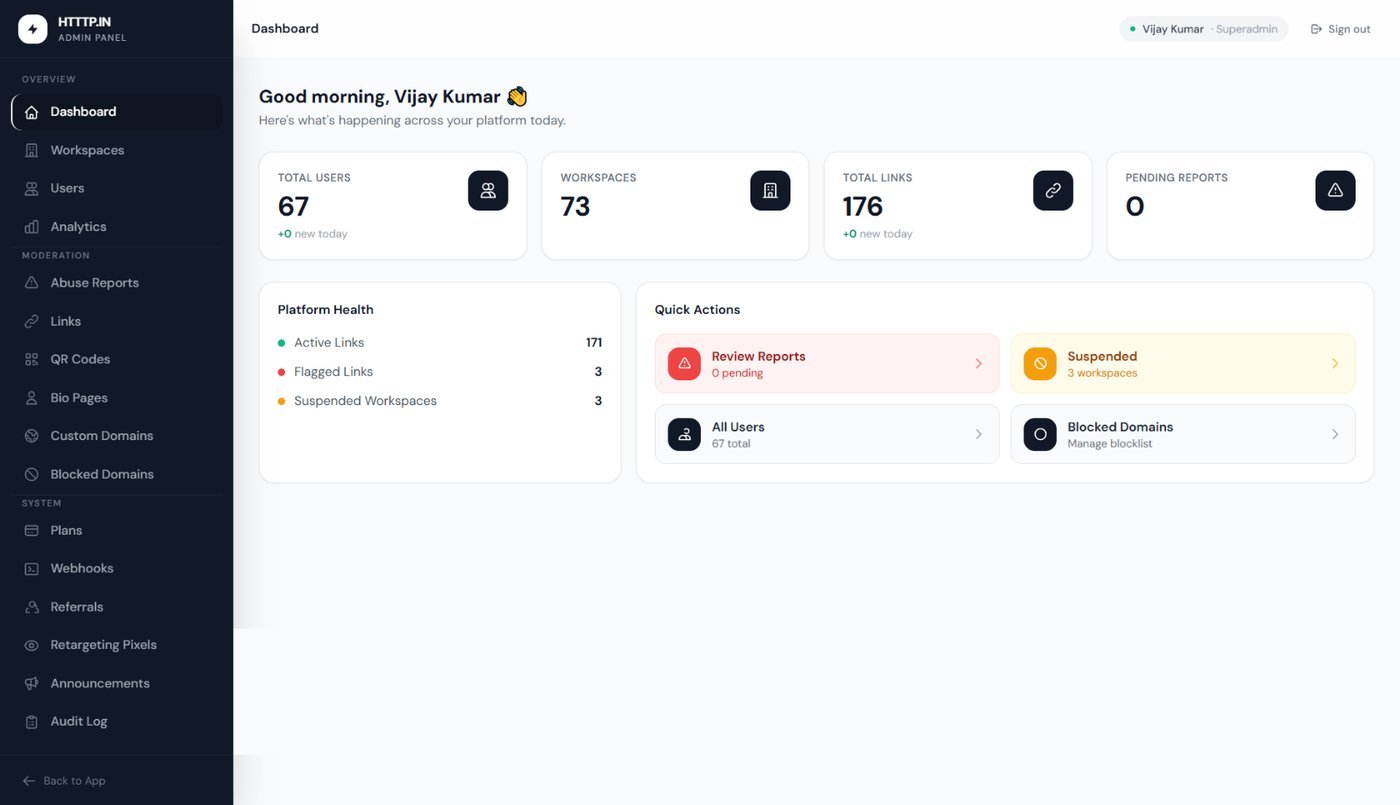Click the Workspaces count 73
The height and width of the screenshot is (805, 1400).
(576, 206)
